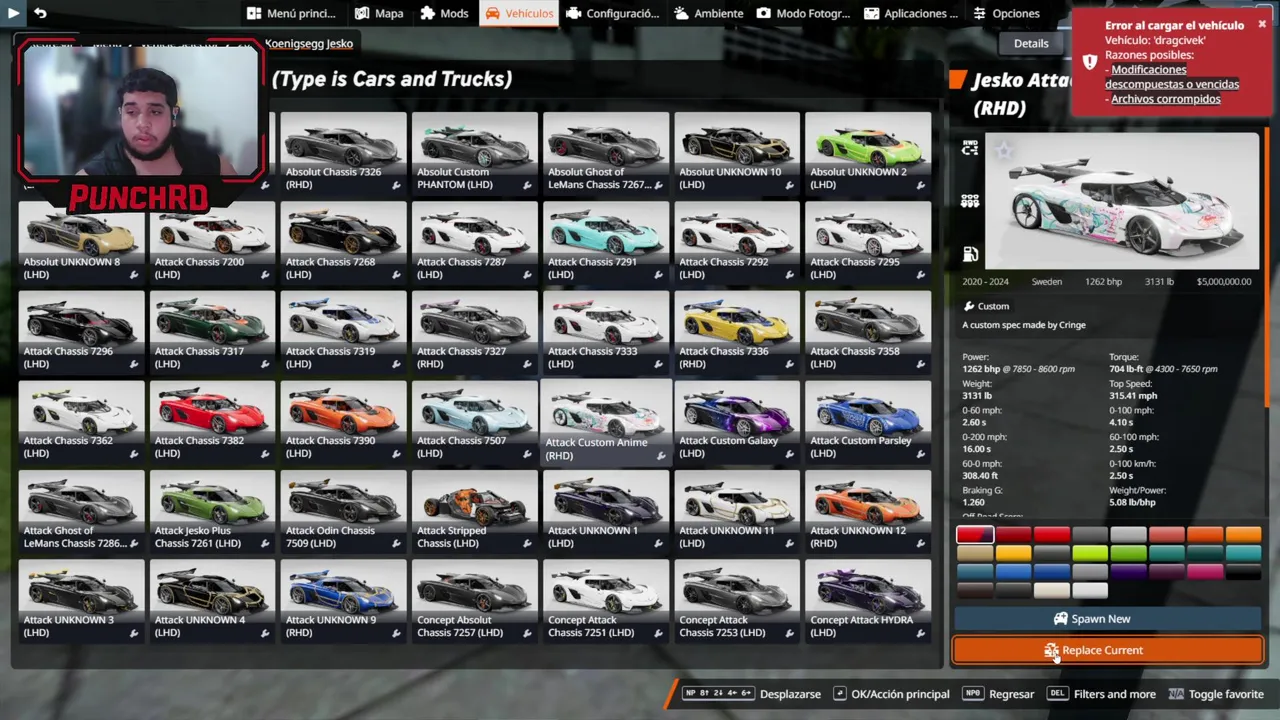Click the Details button

1031,43
